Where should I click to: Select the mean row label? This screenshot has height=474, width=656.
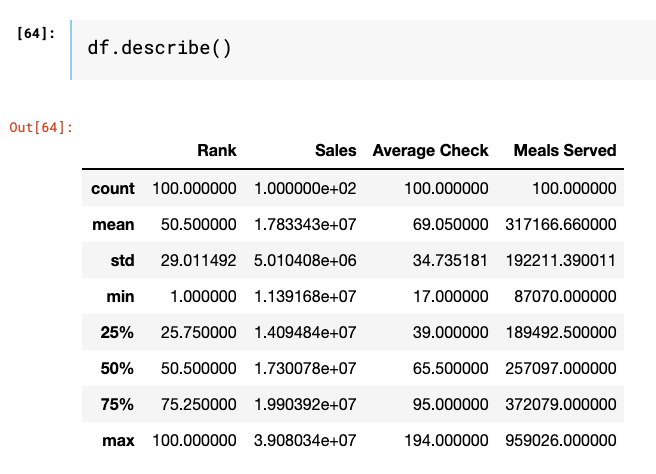(x=113, y=225)
